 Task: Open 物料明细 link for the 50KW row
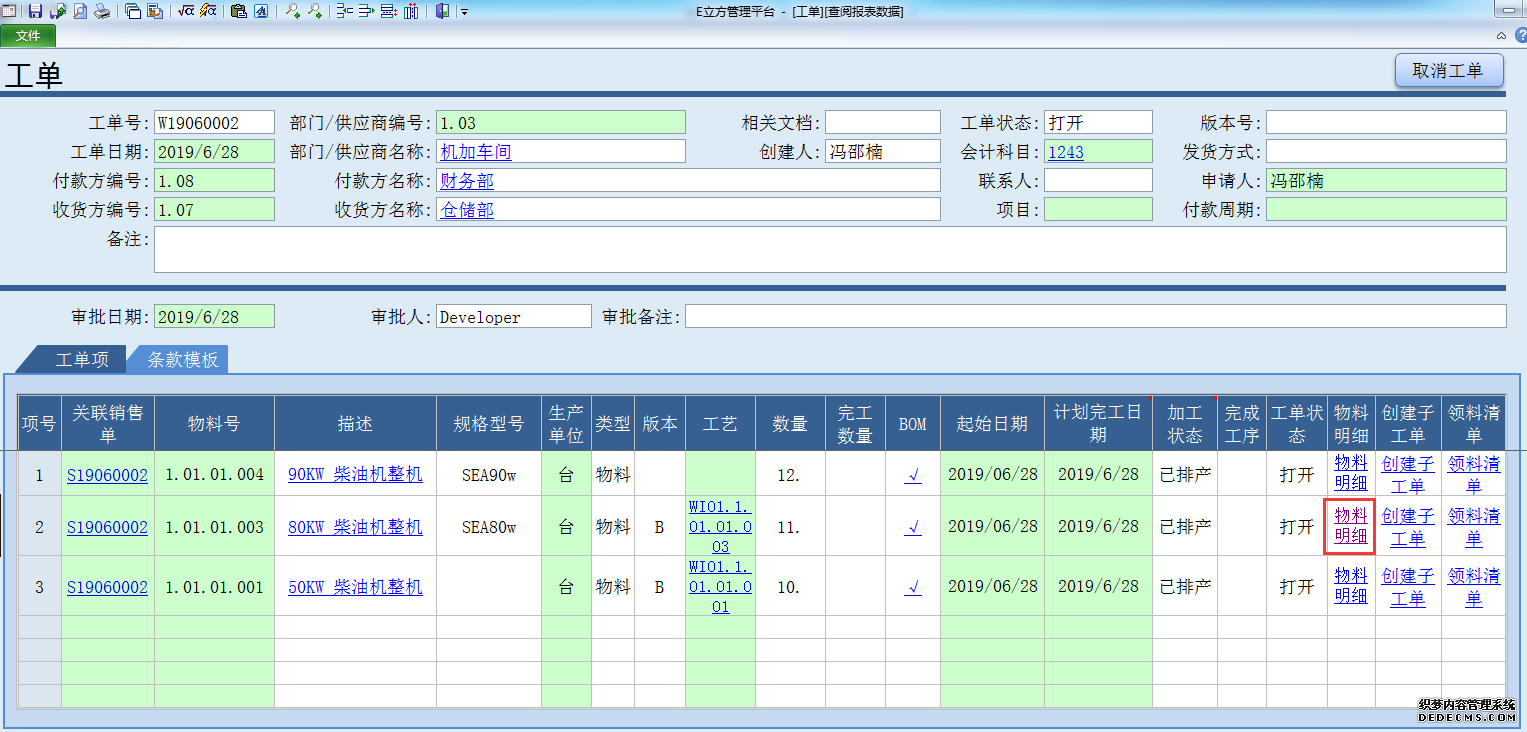[1351, 586]
